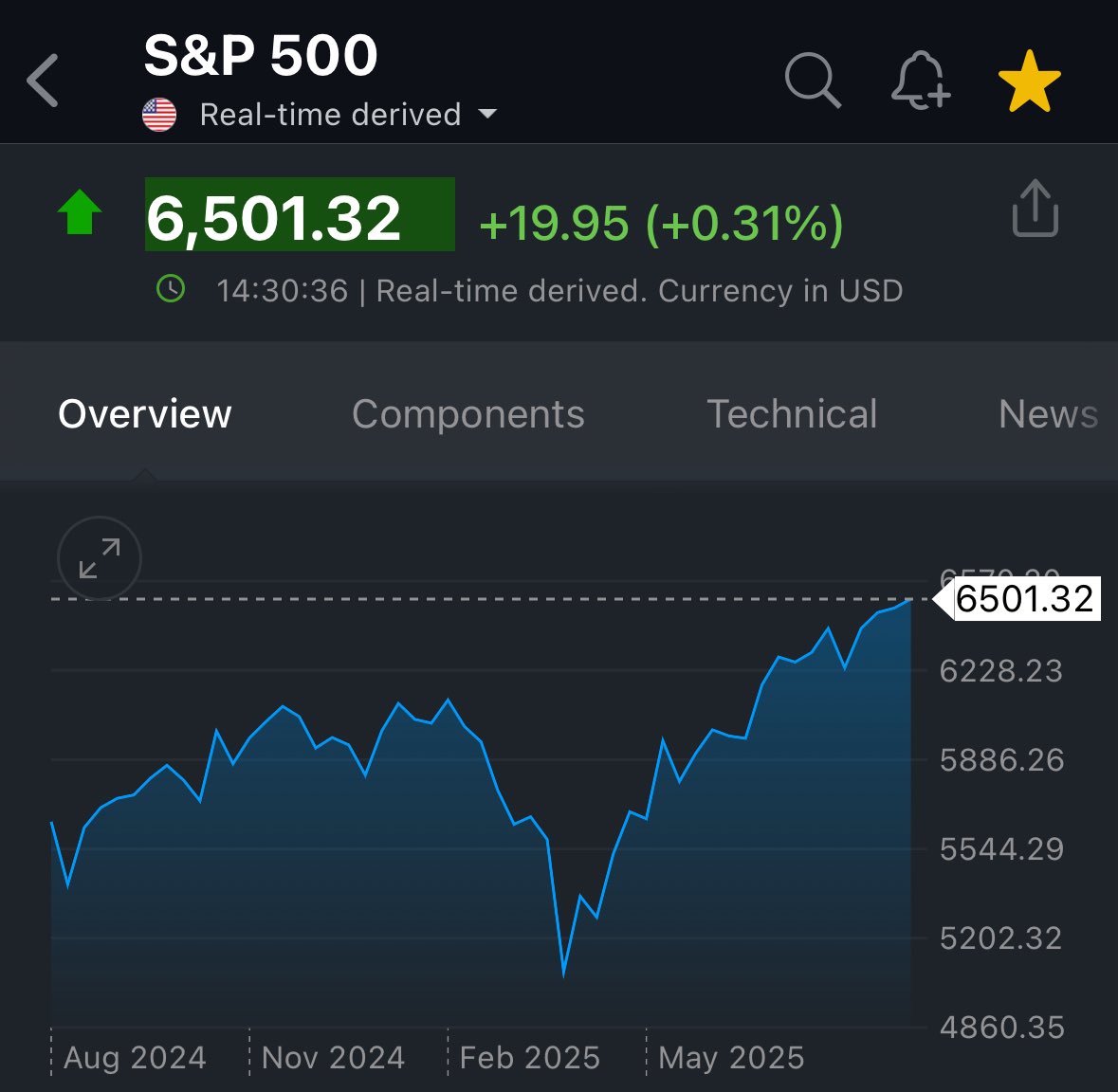
Task: Switch to the Technical tab
Action: coord(792,414)
